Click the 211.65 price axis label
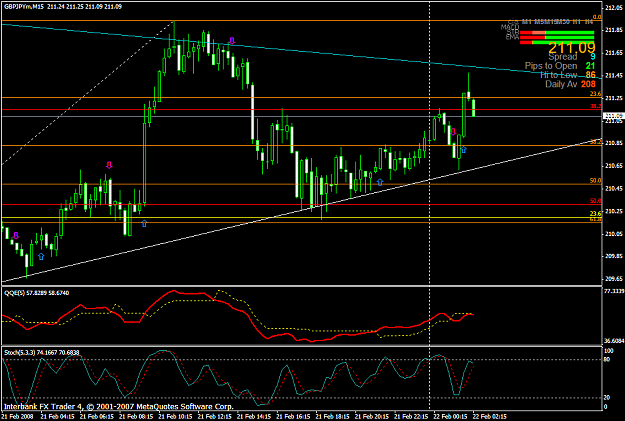This screenshot has width=625, height=421. pos(614,53)
